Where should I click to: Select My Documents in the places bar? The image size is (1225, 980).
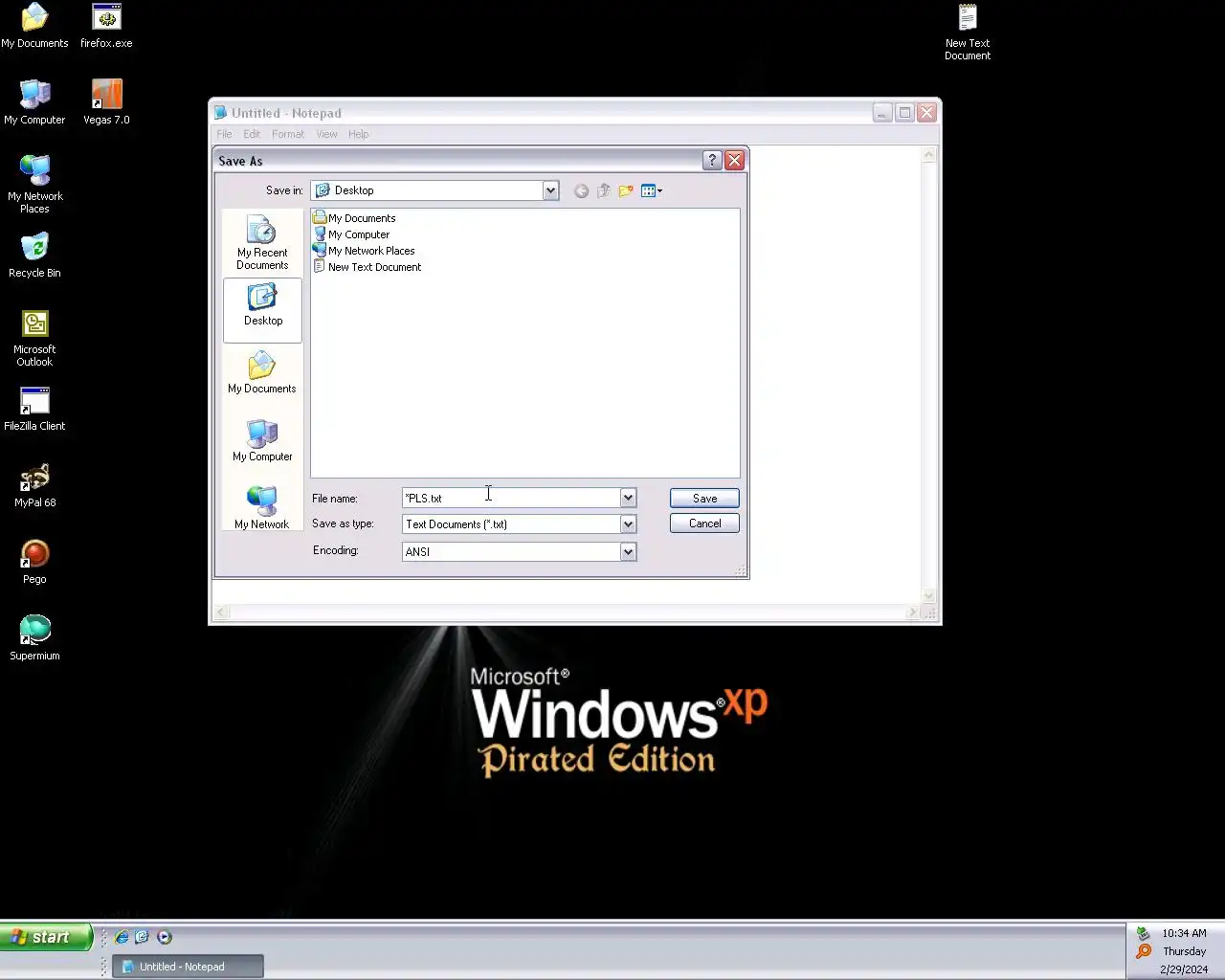pos(262,374)
